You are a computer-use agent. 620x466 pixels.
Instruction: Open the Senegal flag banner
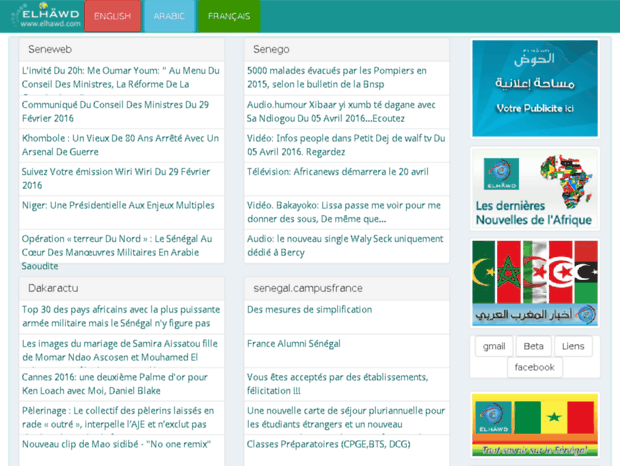tap(535, 425)
